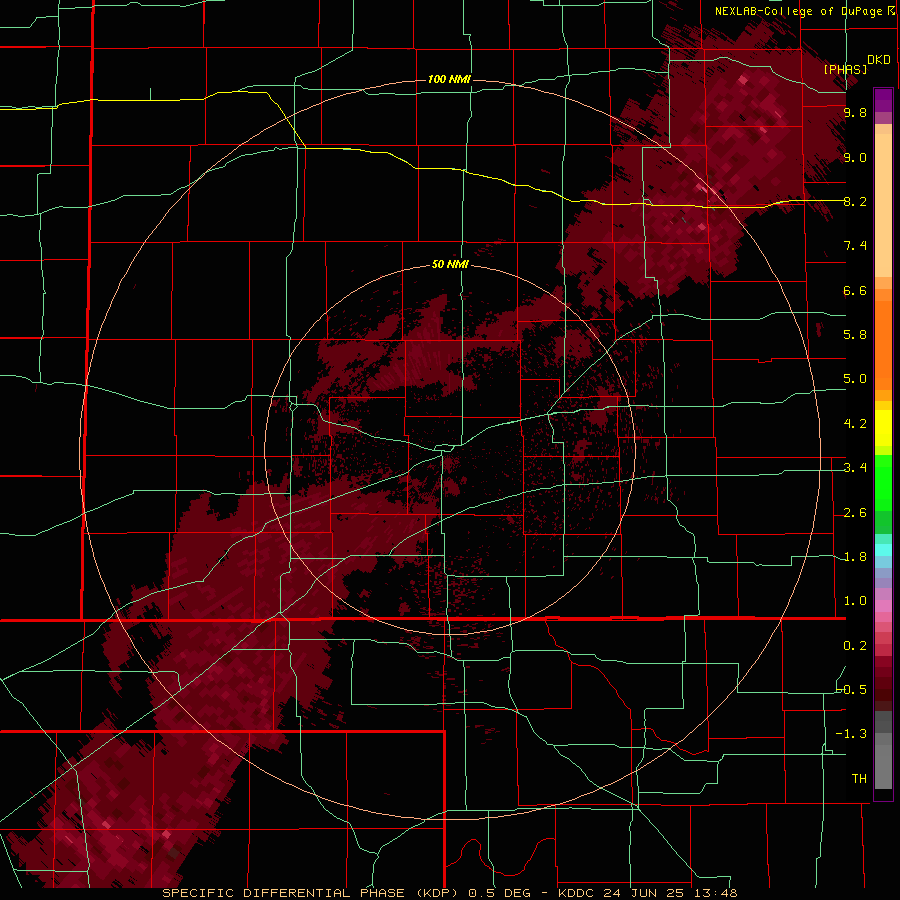This screenshot has width=900, height=900.
Task: Click the -1.3 value on color scale
Action: point(852,734)
